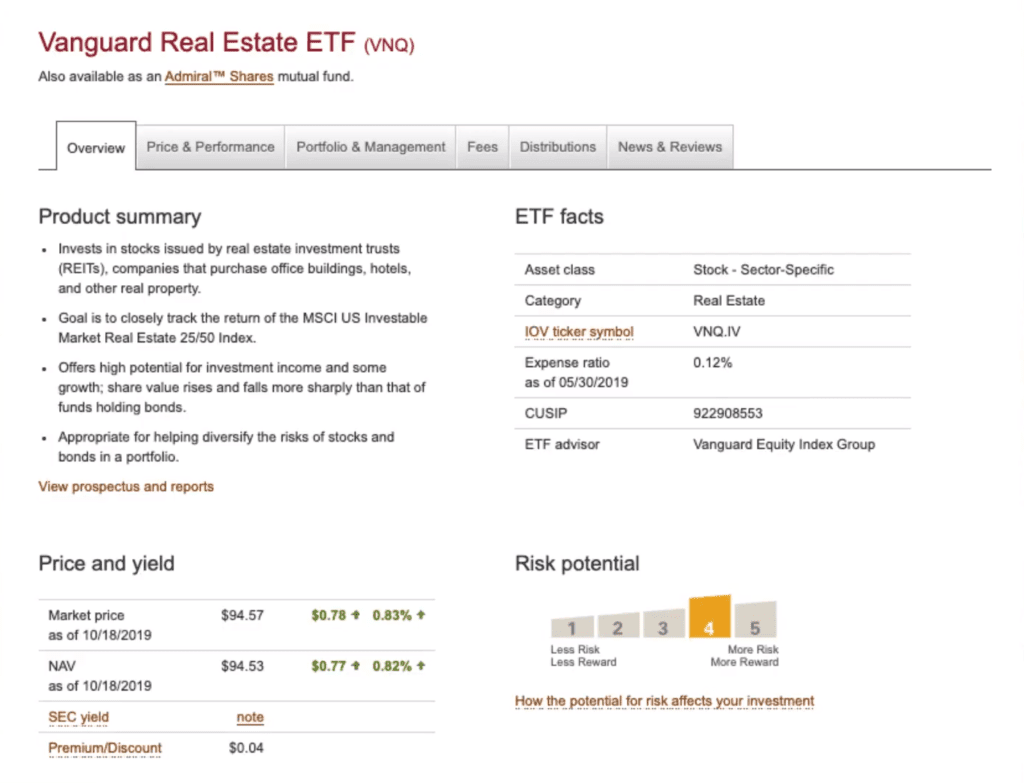The image size is (1024, 783).
Task: Click the up arrow next to 0.82%
Action: [x=421, y=666]
